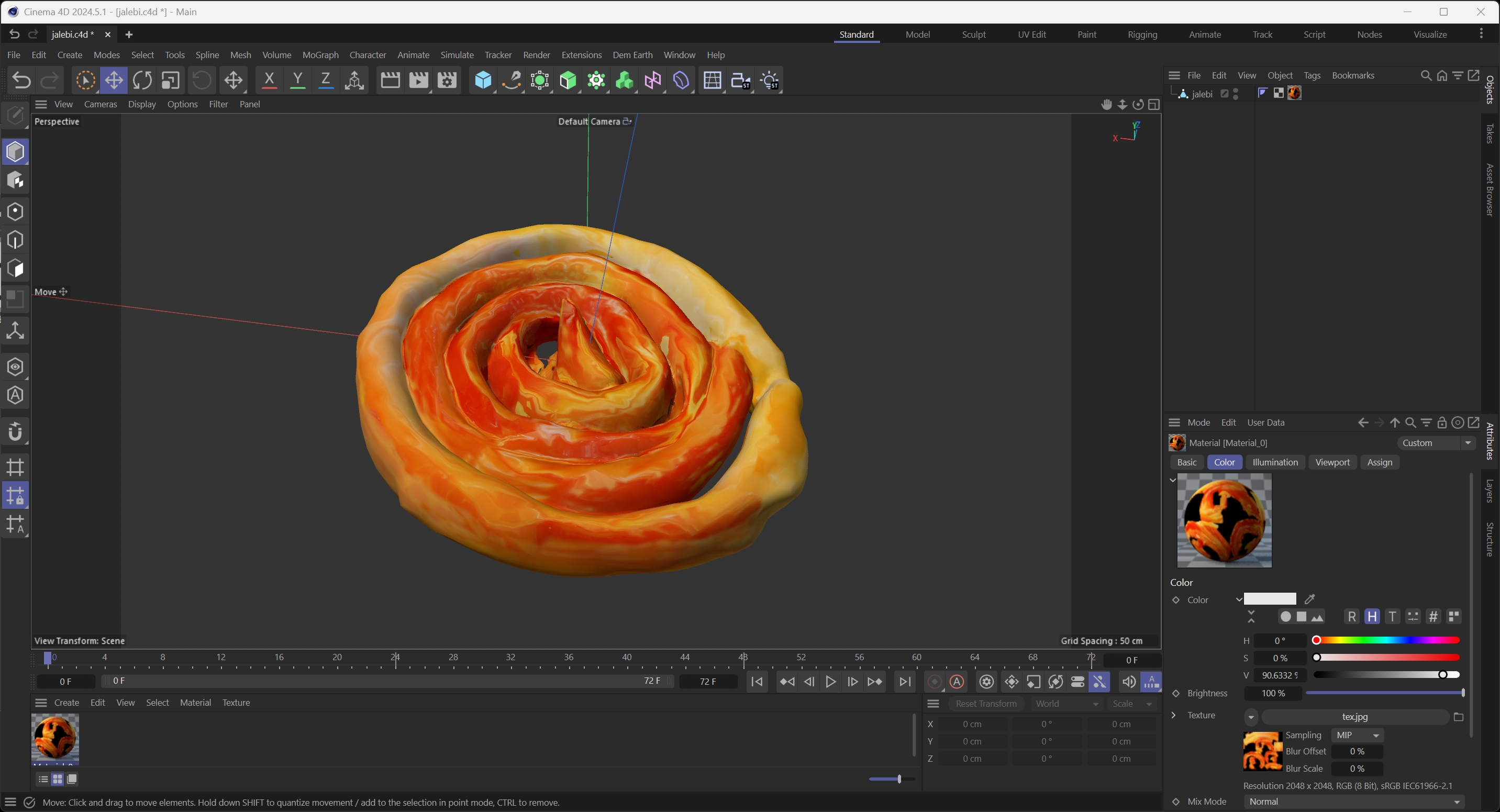
Task: Click the Assign button
Action: pos(1379,462)
